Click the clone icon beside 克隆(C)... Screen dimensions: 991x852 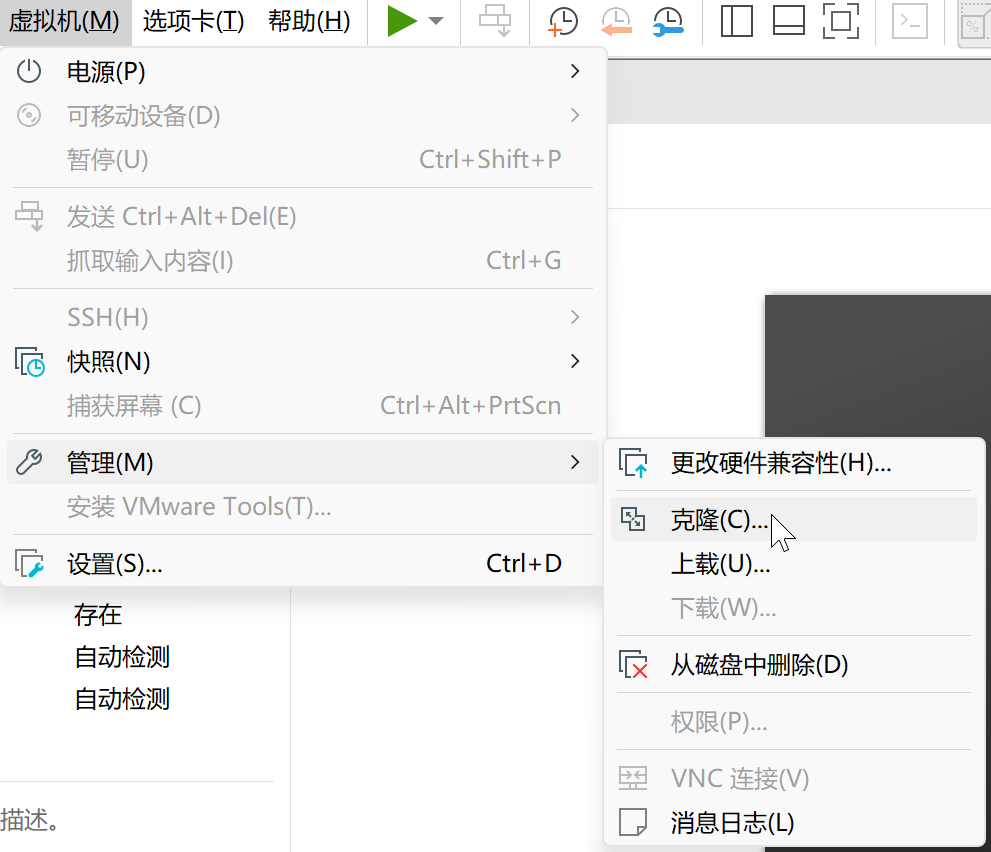(x=633, y=520)
